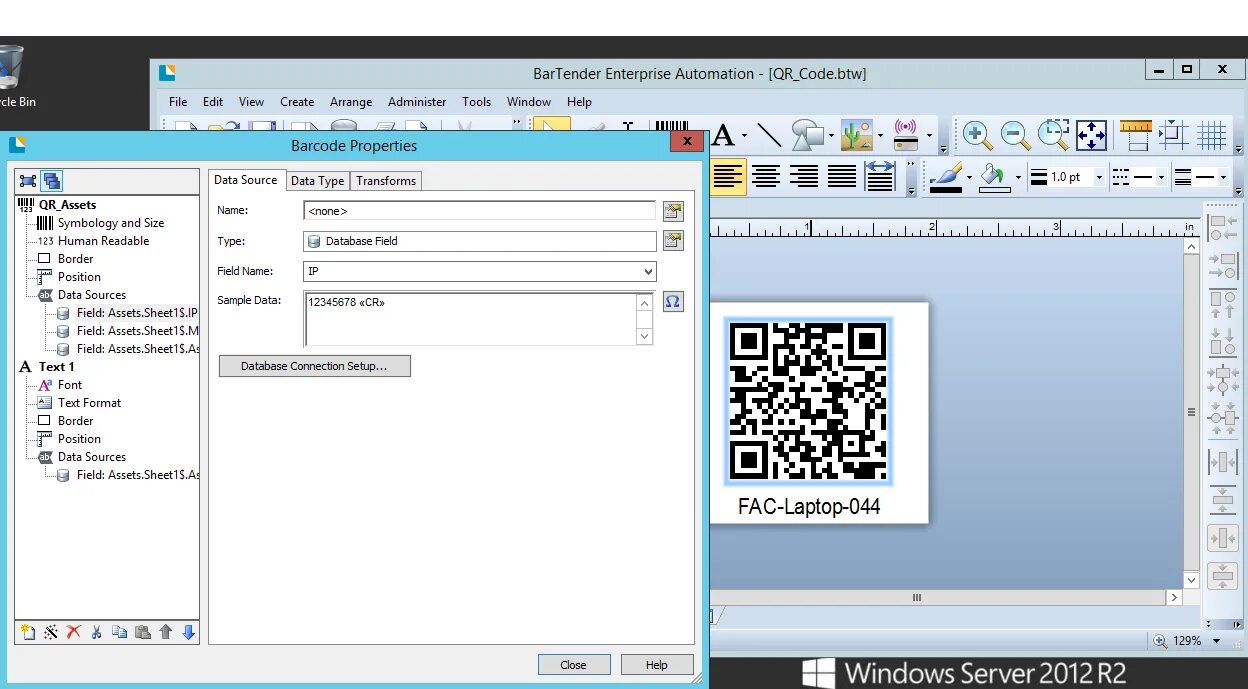Select Text Format under Text 1
This screenshot has height=689, width=1248.
coord(89,403)
